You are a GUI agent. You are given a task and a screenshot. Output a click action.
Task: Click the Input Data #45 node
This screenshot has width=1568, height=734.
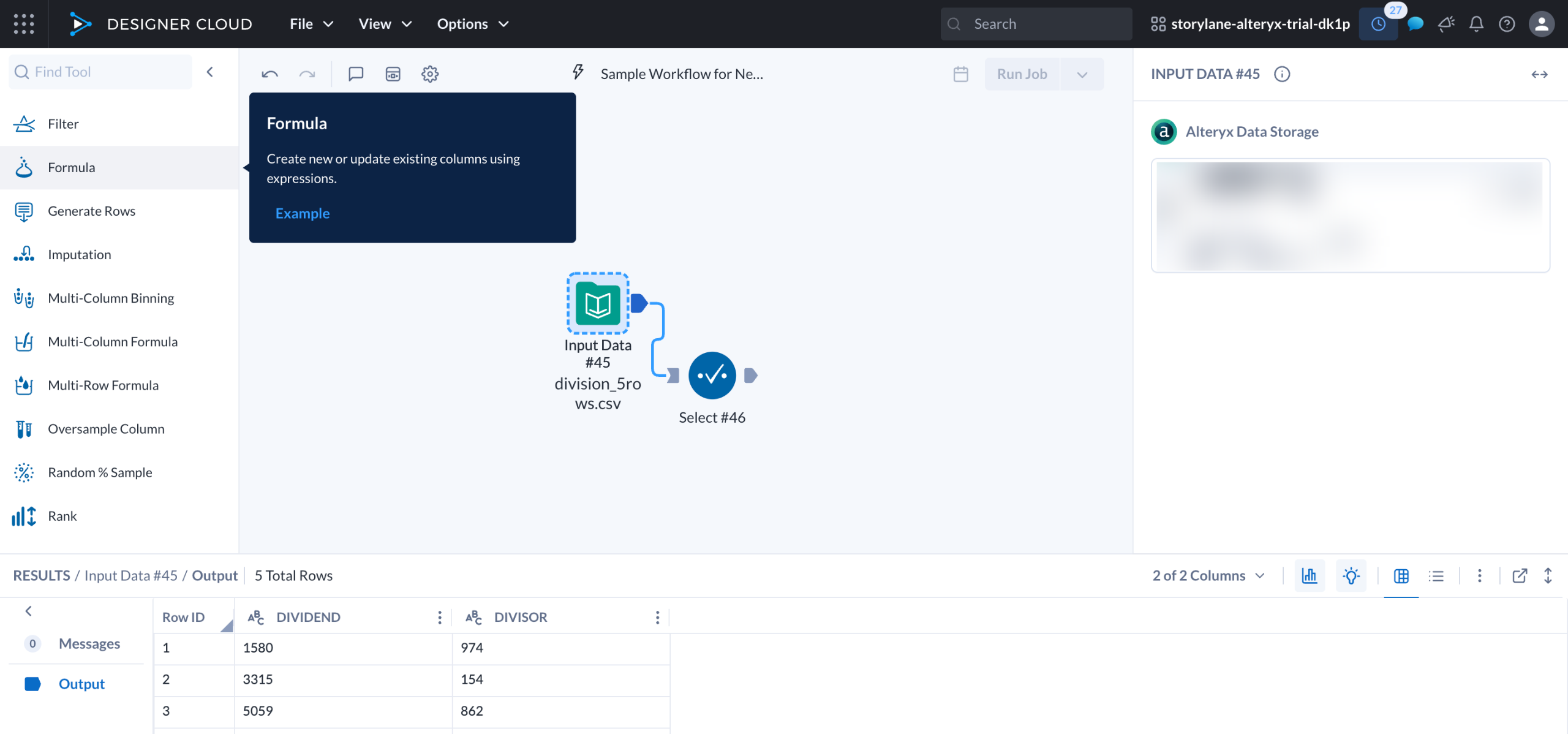click(598, 304)
